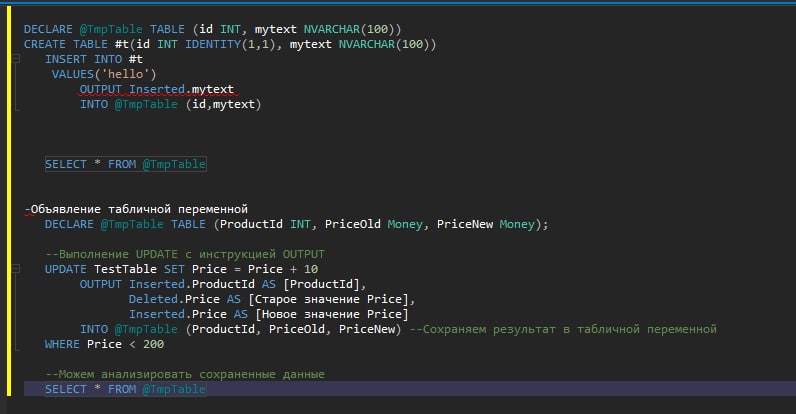This screenshot has height=414, width=796.
Task: Click the CREATE TABLE keywords
Action: click(x=65, y=44)
